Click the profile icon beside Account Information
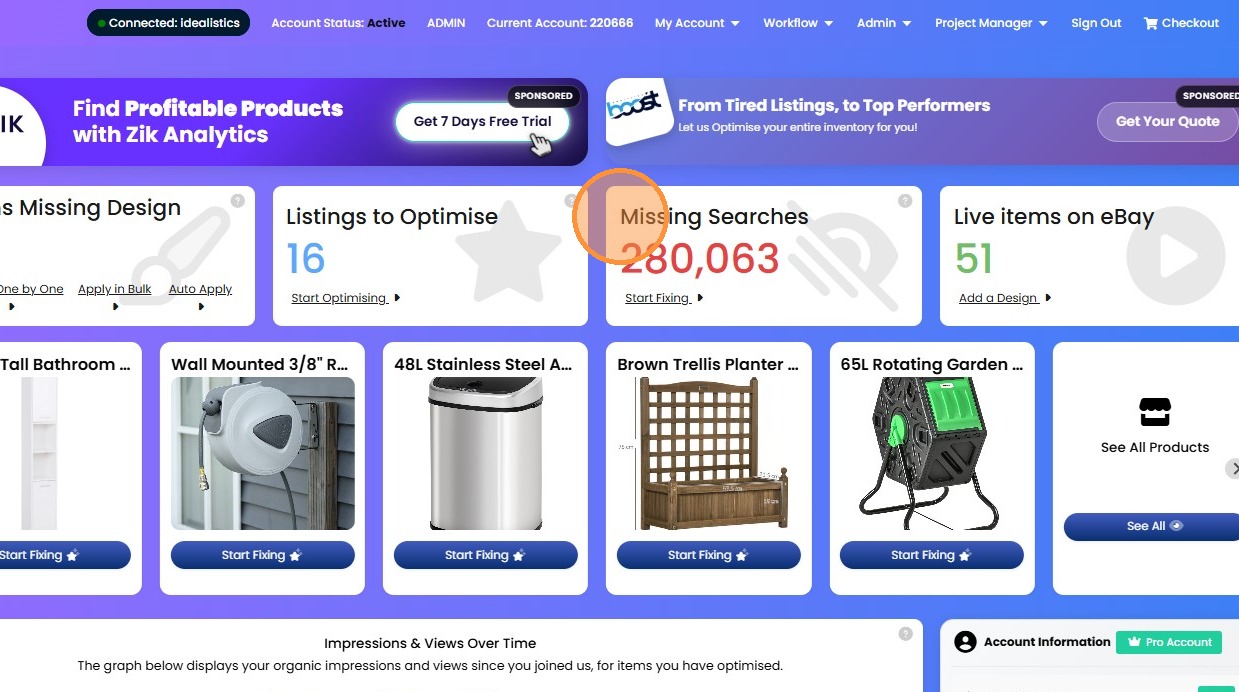Image resolution: width=1239 pixels, height=692 pixels. [x=965, y=642]
